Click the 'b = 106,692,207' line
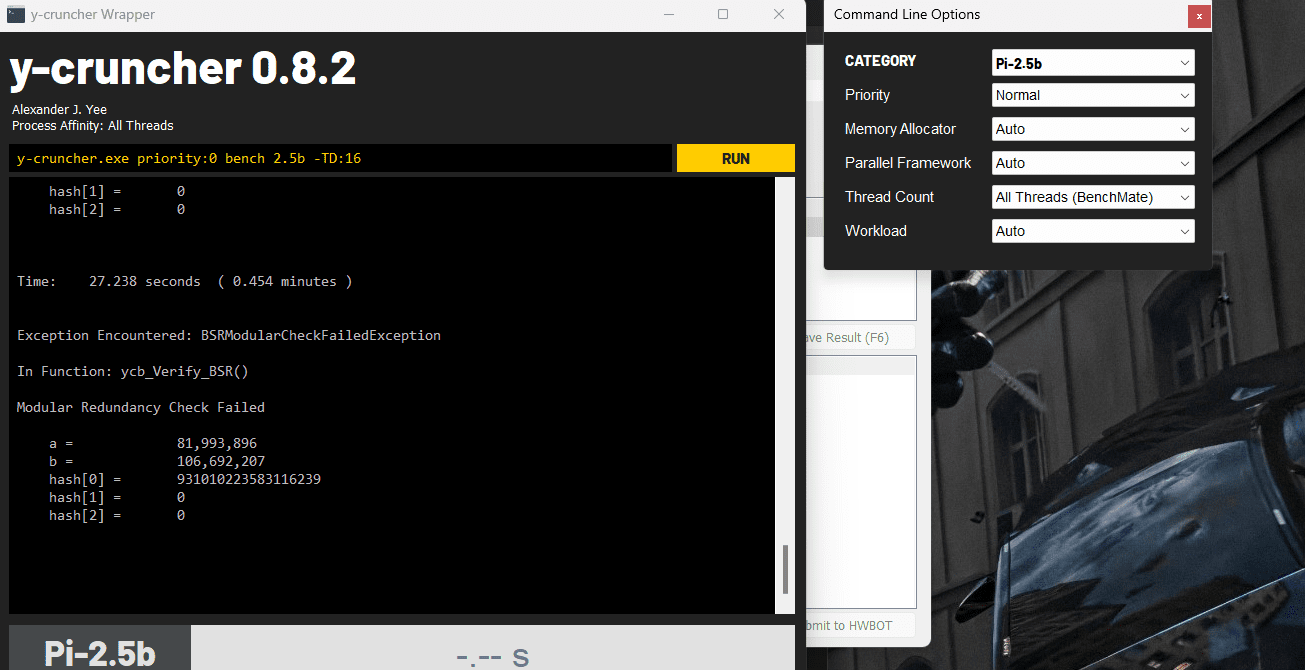Image resolution: width=1305 pixels, height=670 pixels. pos(157,462)
